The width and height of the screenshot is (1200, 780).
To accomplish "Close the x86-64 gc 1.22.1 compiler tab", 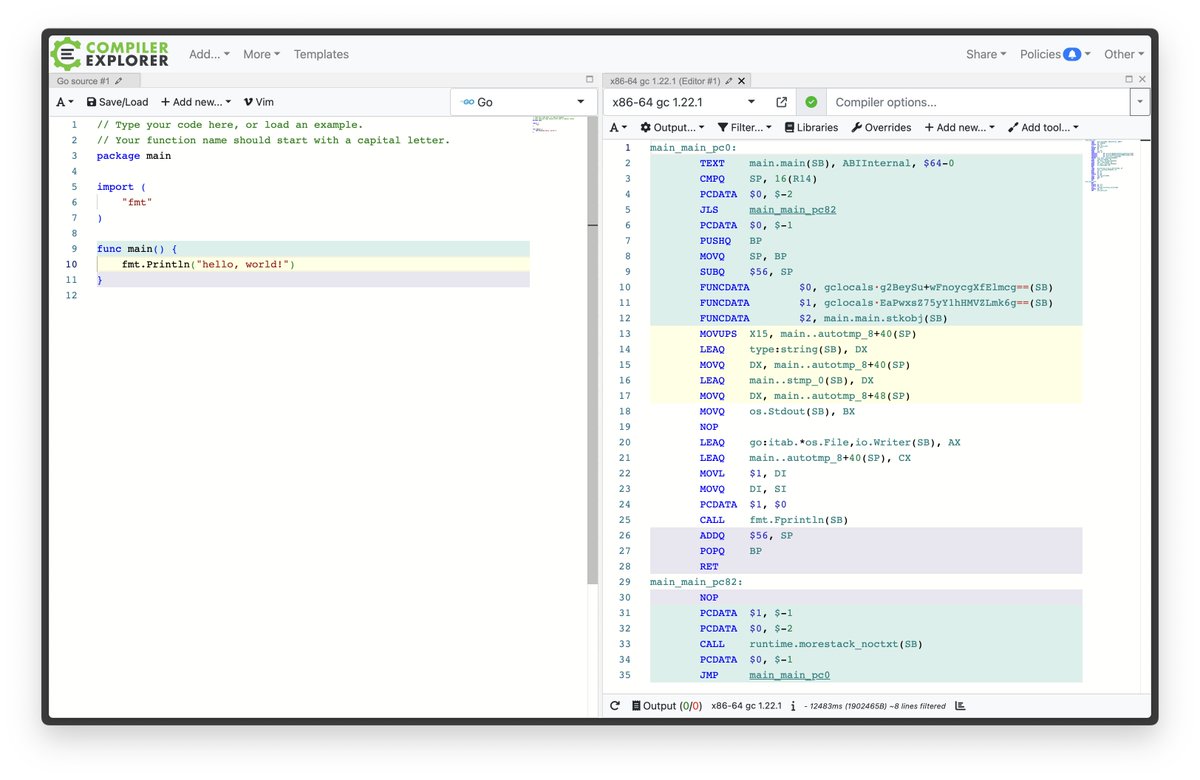I will coord(741,81).
